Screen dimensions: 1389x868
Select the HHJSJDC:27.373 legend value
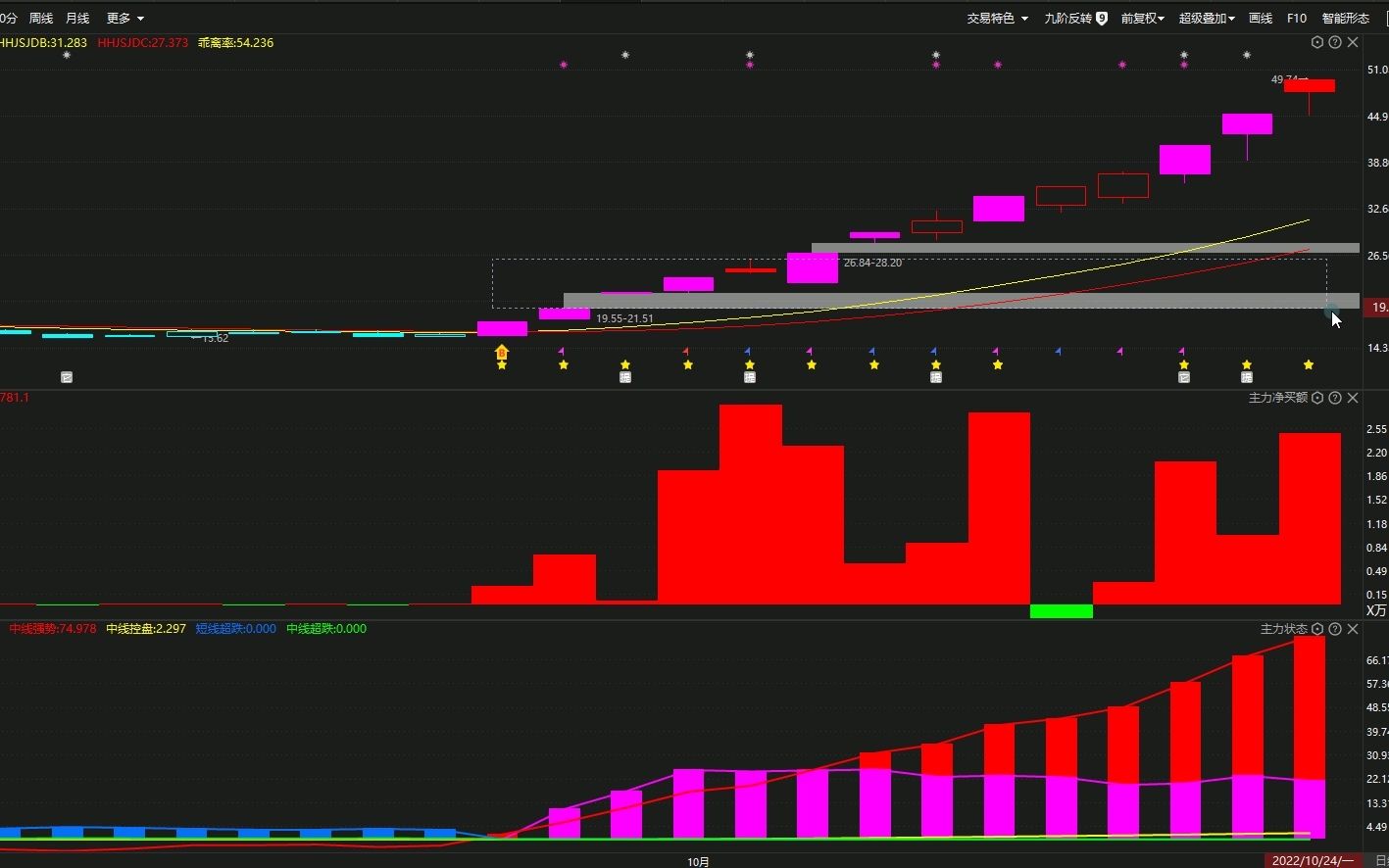tap(143, 43)
